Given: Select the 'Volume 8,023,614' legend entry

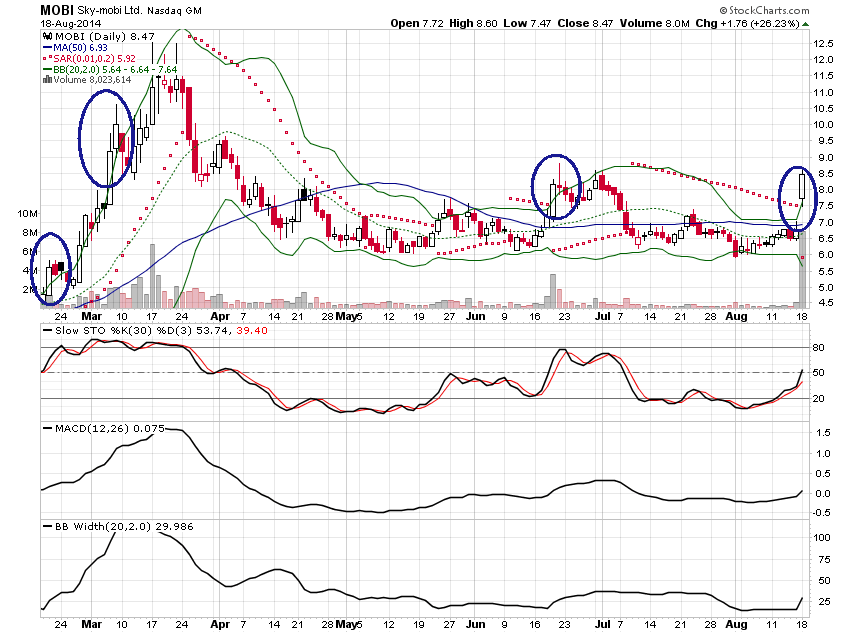Looking at the screenshot, I should [x=92, y=80].
